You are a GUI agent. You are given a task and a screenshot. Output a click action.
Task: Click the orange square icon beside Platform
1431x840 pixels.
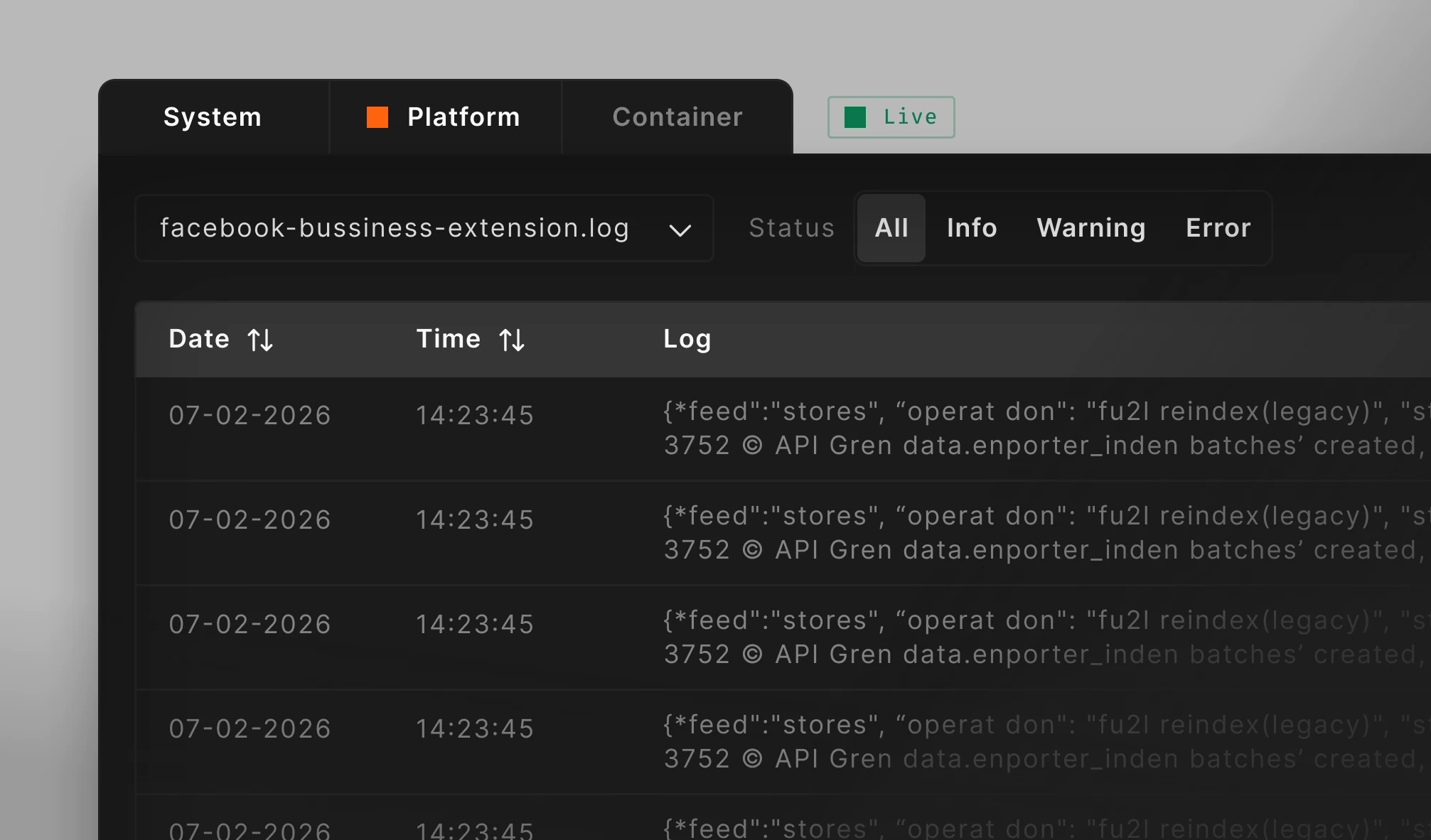(x=377, y=117)
